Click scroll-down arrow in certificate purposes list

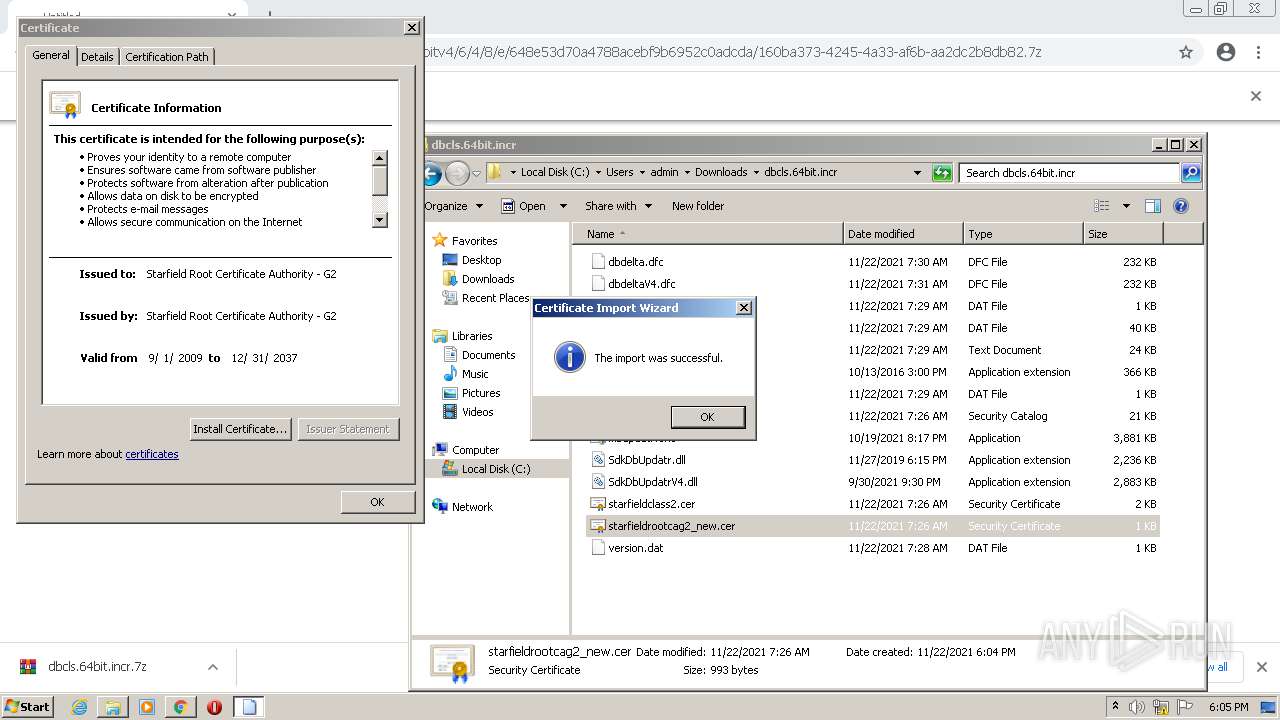[x=380, y=220]
